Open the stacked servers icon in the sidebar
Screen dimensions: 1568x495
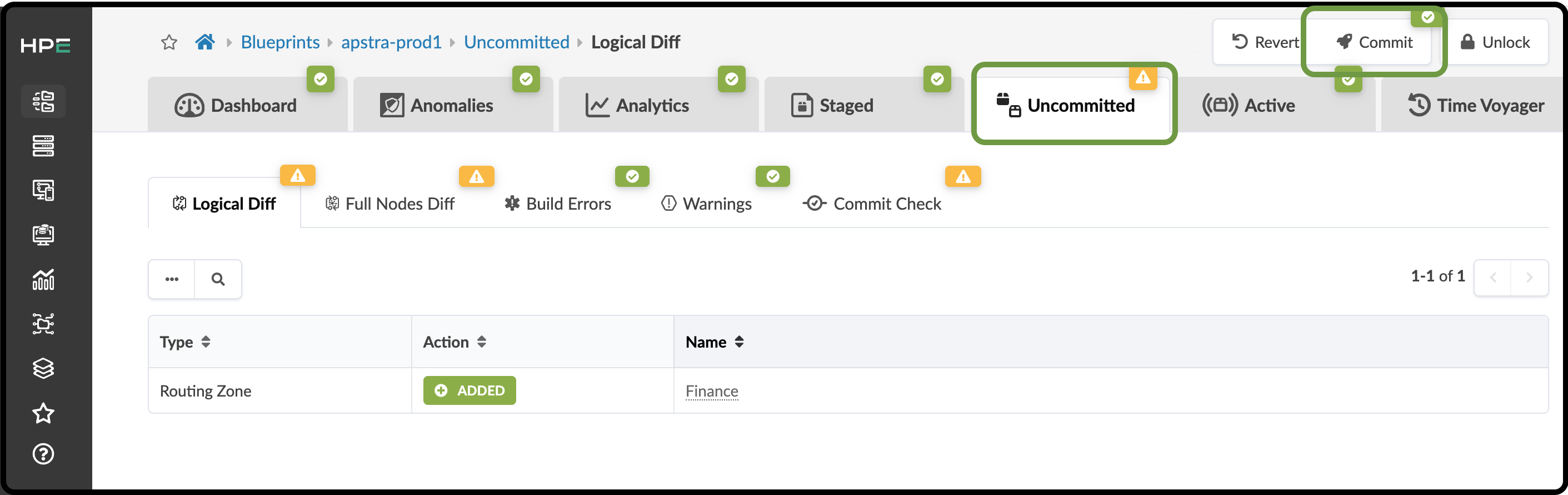(43, 146)
